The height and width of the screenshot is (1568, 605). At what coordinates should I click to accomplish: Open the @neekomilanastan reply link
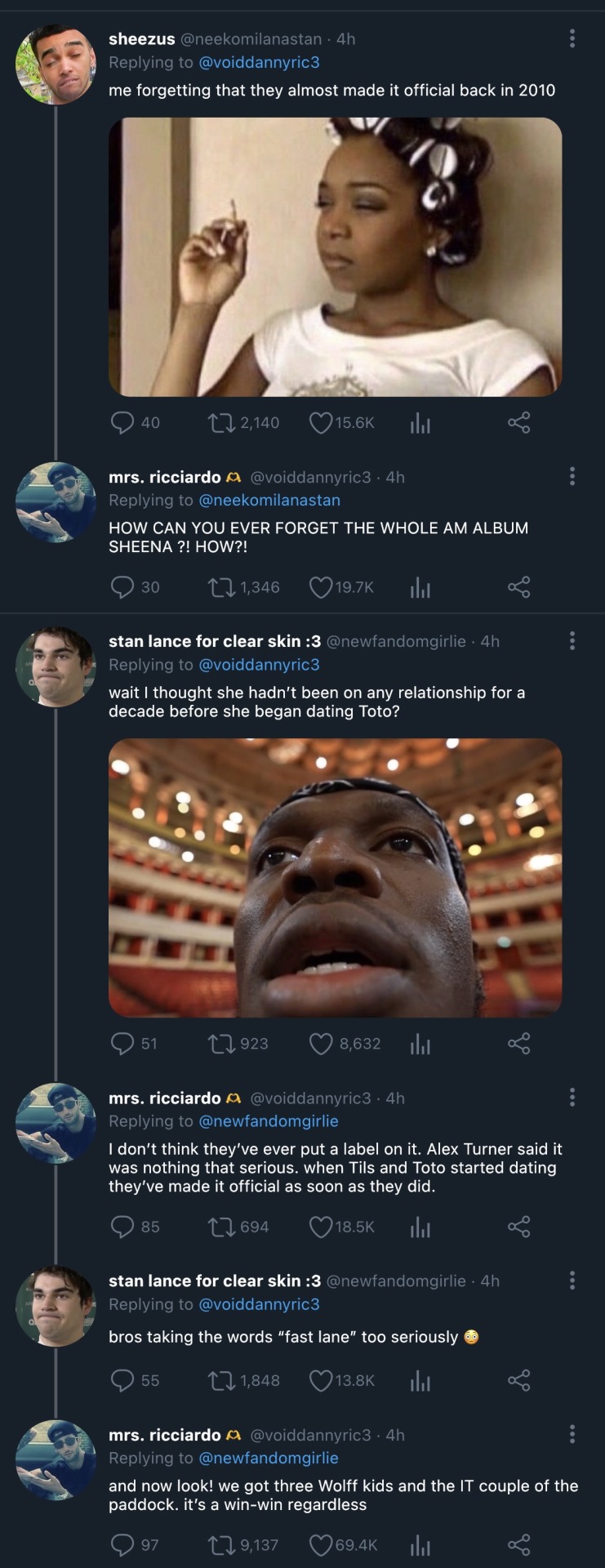pos(269,500)
